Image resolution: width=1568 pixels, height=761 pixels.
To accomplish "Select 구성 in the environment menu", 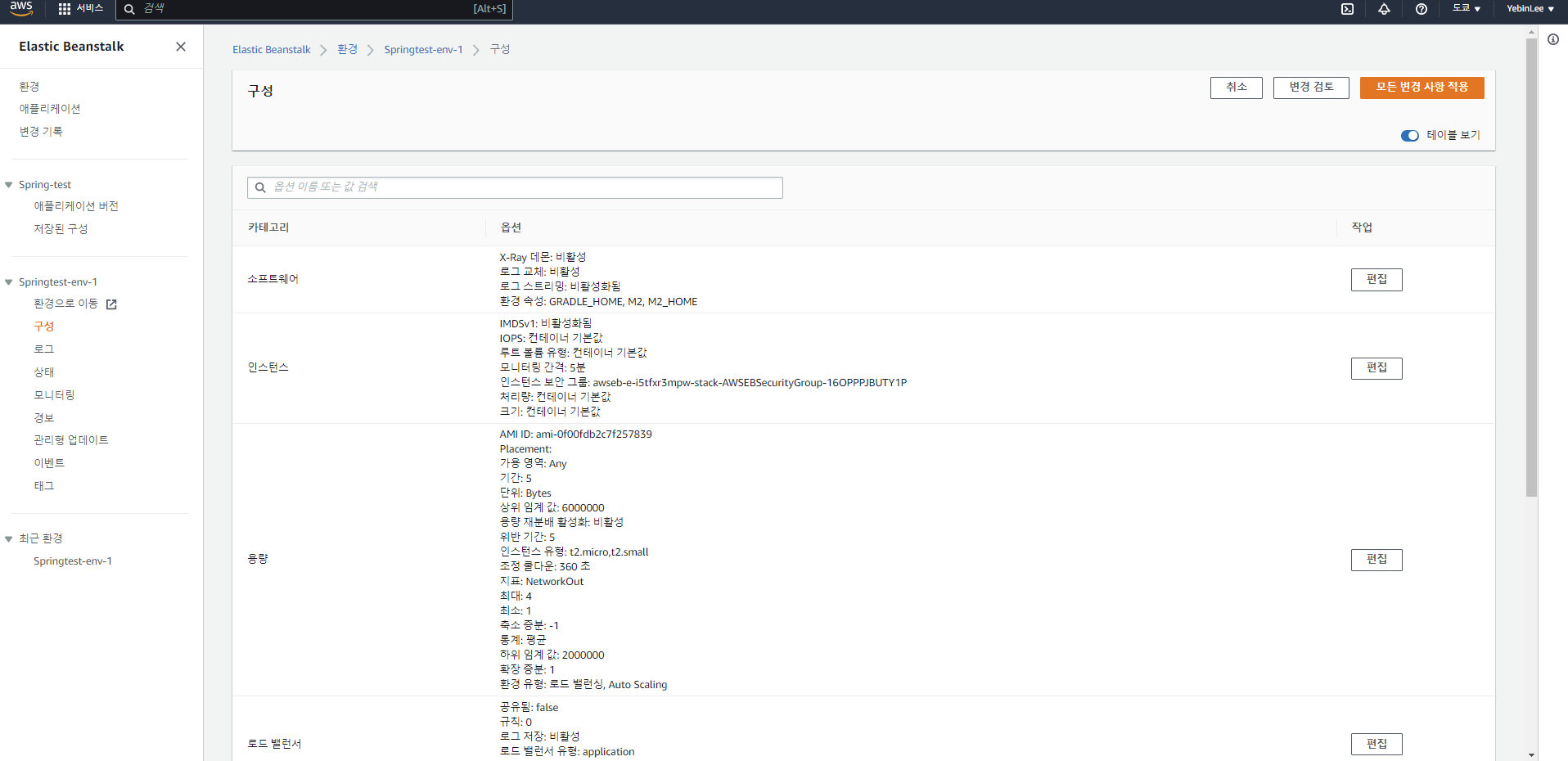I will pos(44,326).
